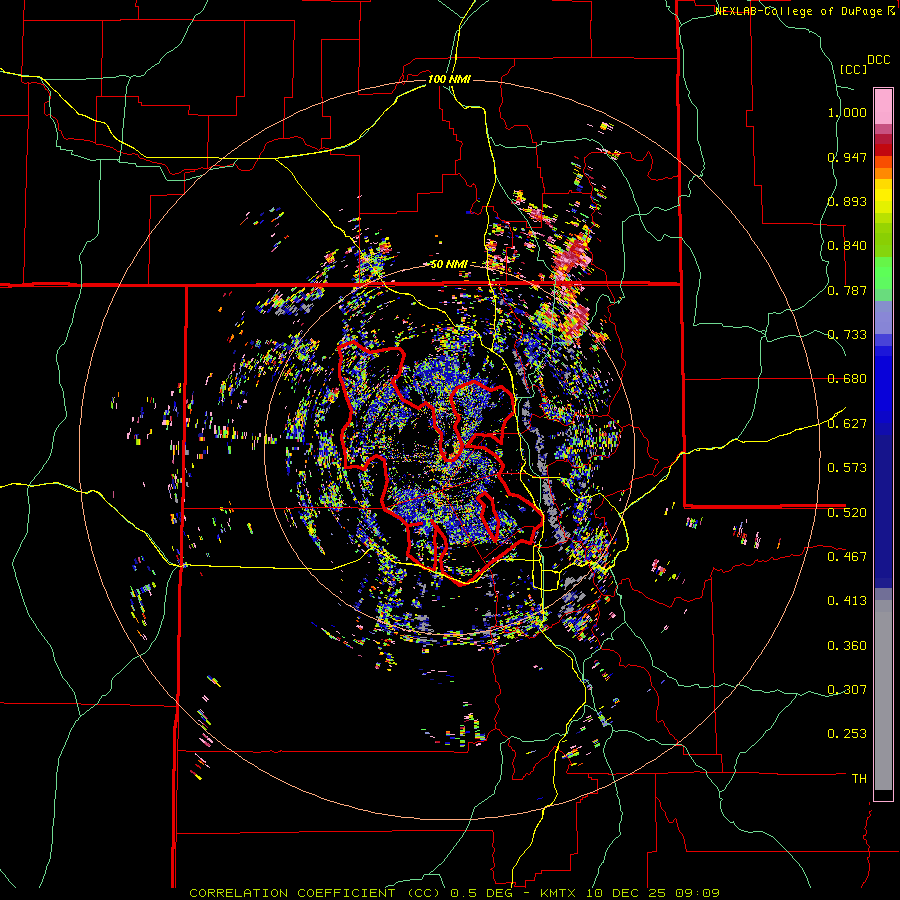Click the 0.253 legend value
Screen dimensions: 900x900
(x=847, y=734)
